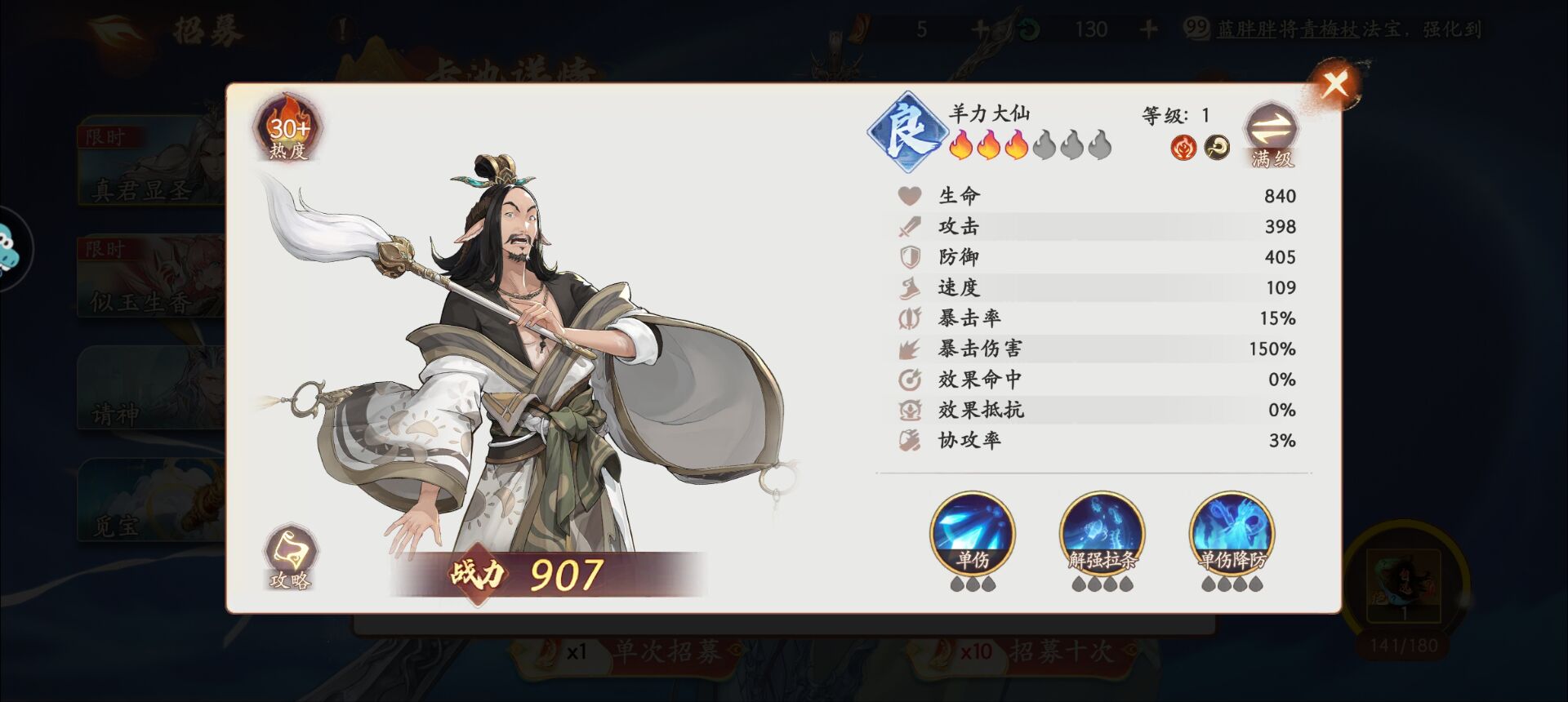Close the hero details panel

(x=1335, y=82)
